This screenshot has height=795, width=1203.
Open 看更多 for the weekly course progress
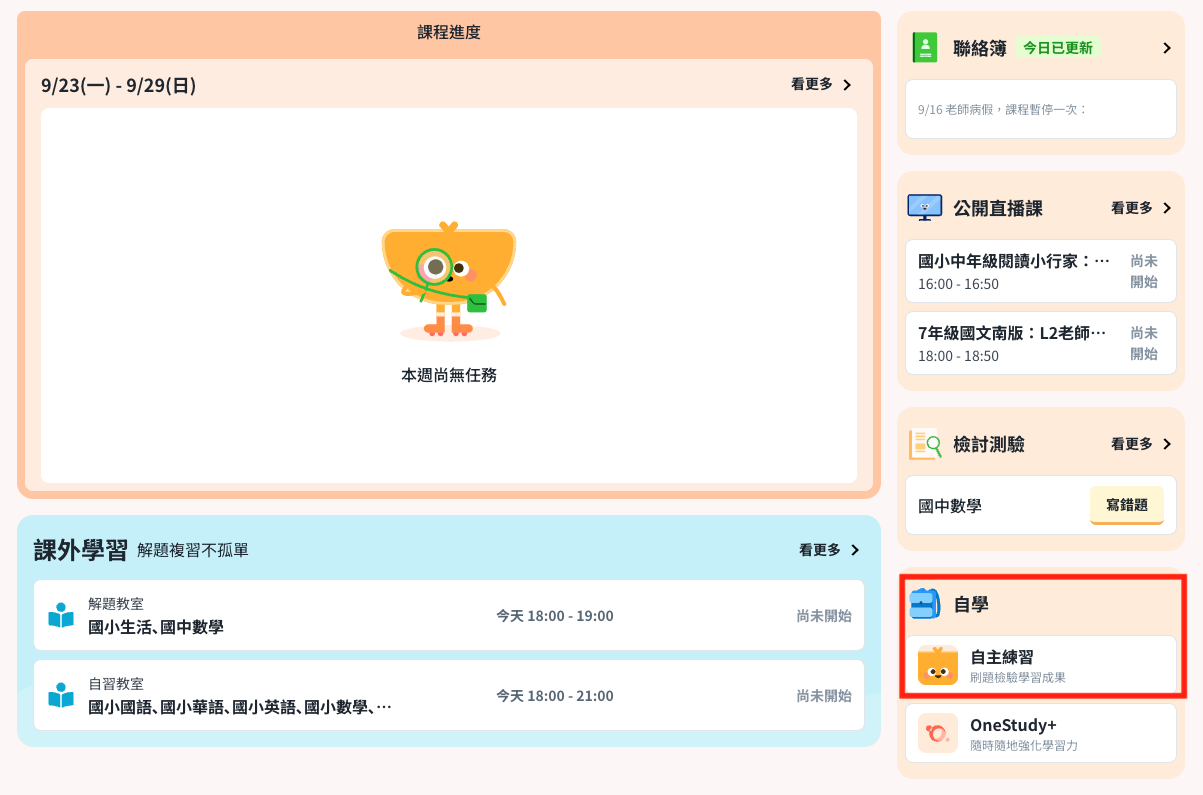(812, 85)
